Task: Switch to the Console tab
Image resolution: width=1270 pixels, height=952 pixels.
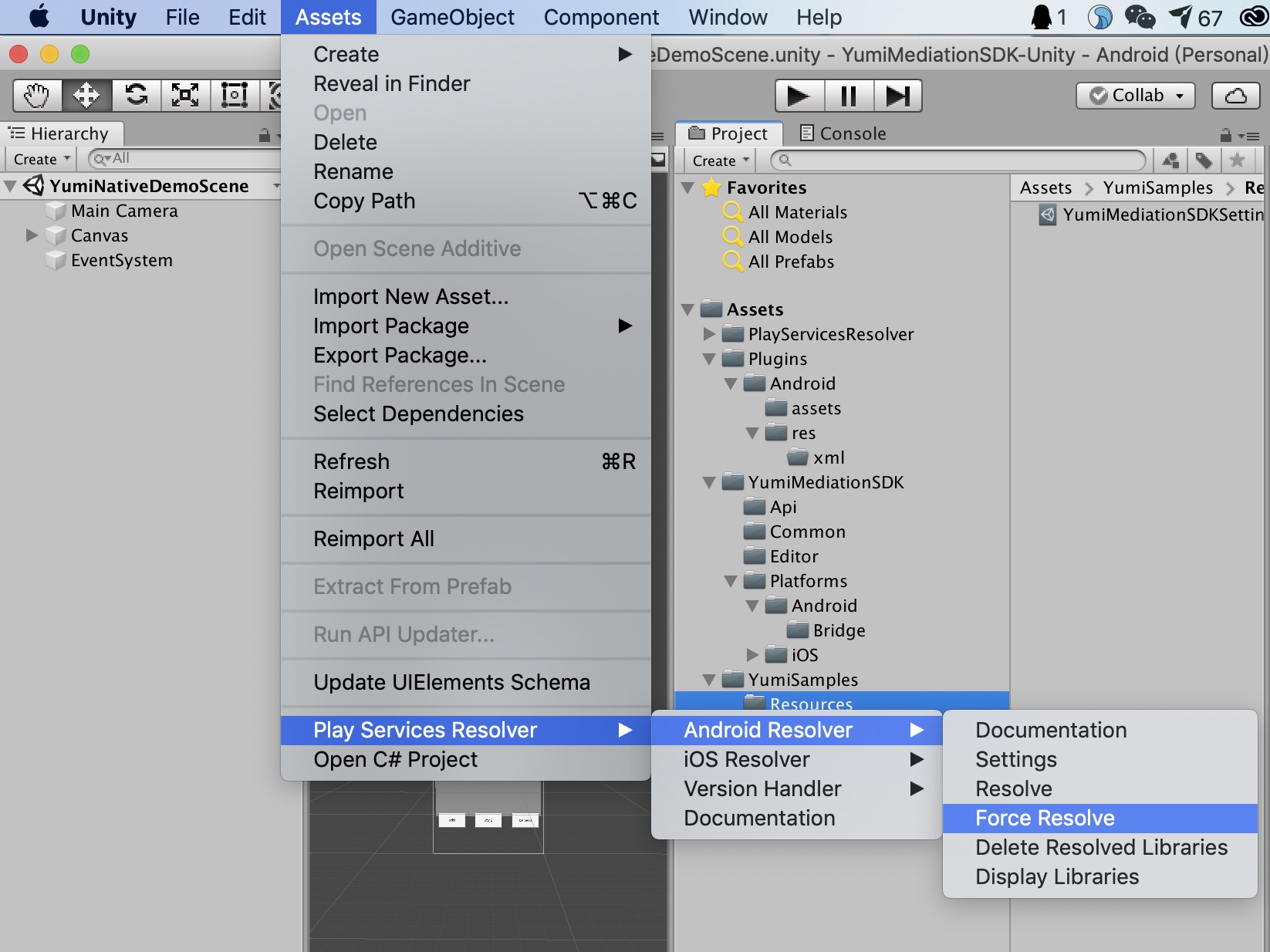Action: (x=842, y=133)
